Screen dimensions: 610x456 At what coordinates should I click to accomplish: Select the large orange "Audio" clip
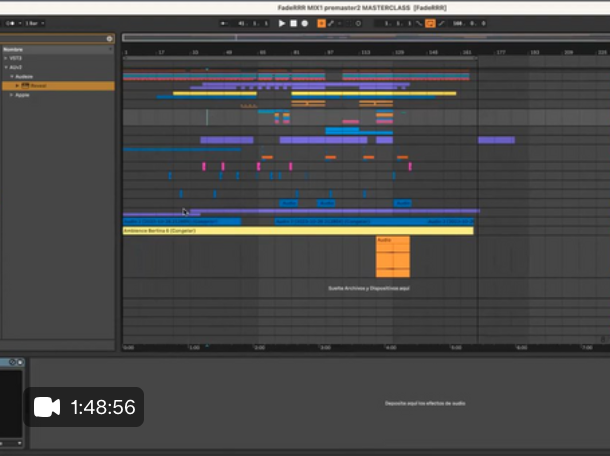pyautogui.click(x=393, y=257)
